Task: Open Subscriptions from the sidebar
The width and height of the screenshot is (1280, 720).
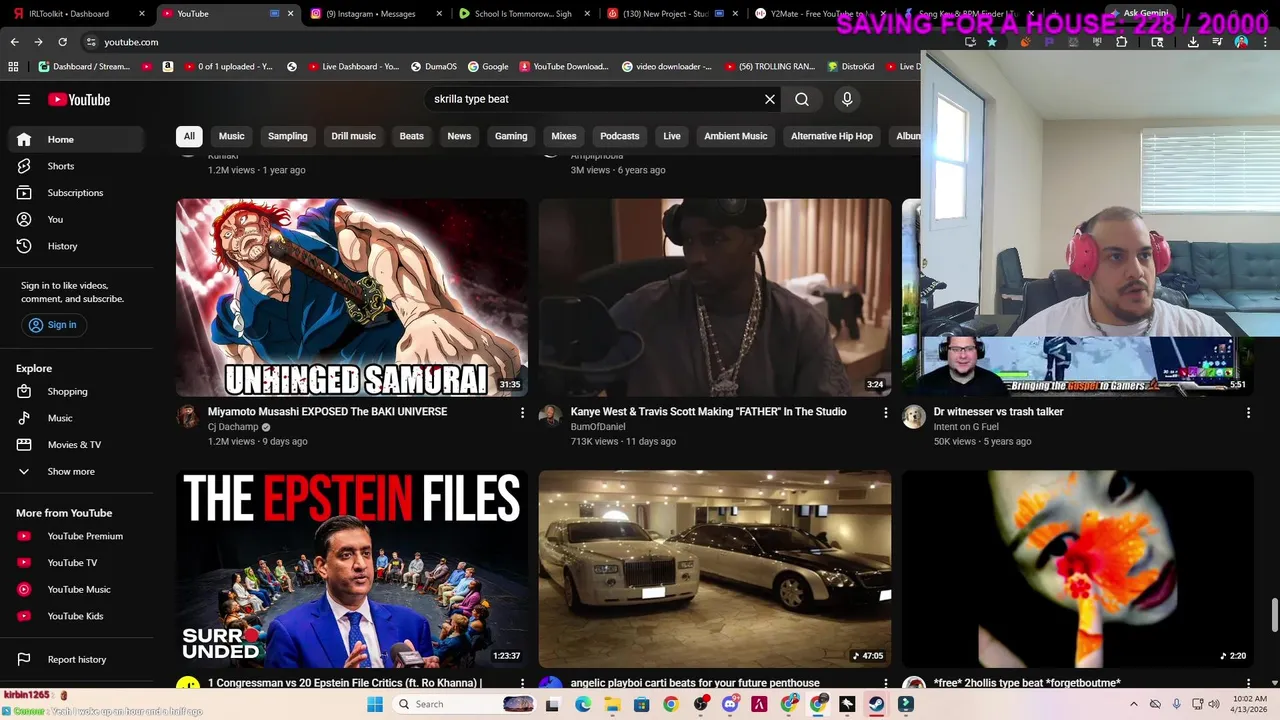Action: point(77,193)
